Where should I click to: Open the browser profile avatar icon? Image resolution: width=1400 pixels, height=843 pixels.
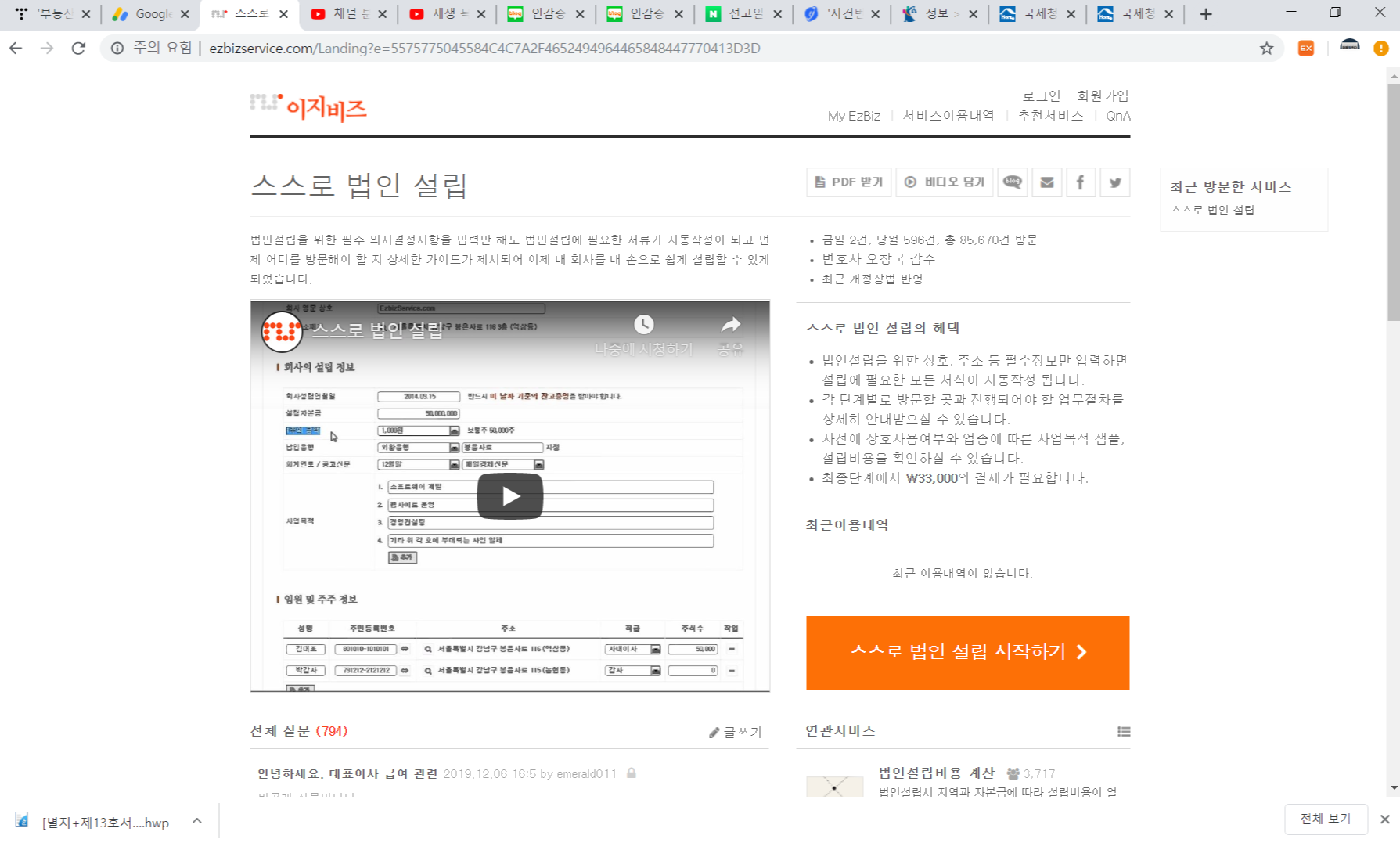(x=1350, y=47)
